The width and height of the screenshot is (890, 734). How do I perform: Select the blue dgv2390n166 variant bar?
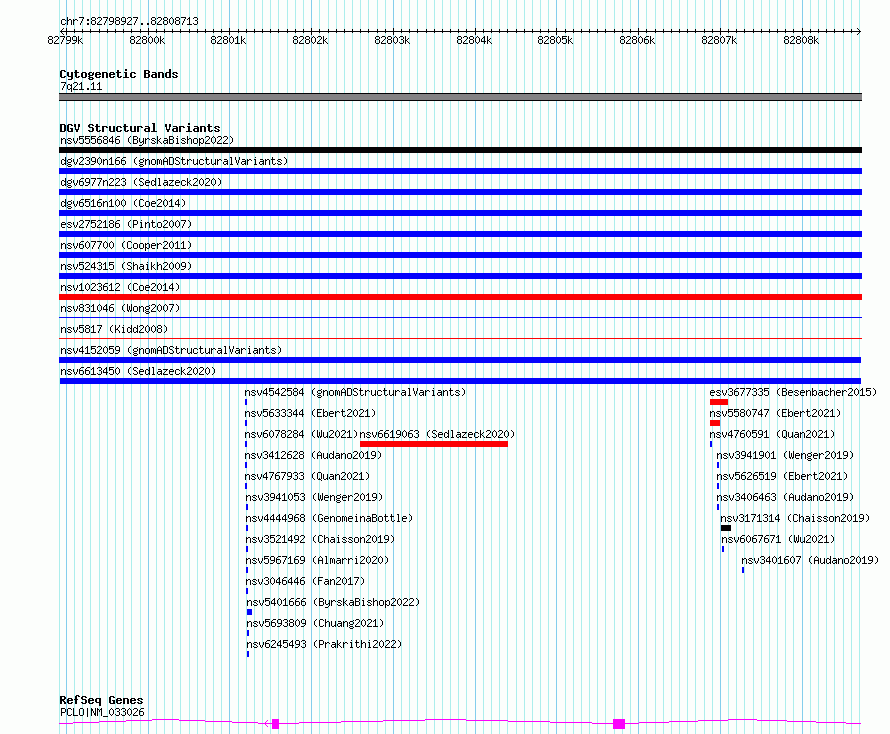point(460,171)
